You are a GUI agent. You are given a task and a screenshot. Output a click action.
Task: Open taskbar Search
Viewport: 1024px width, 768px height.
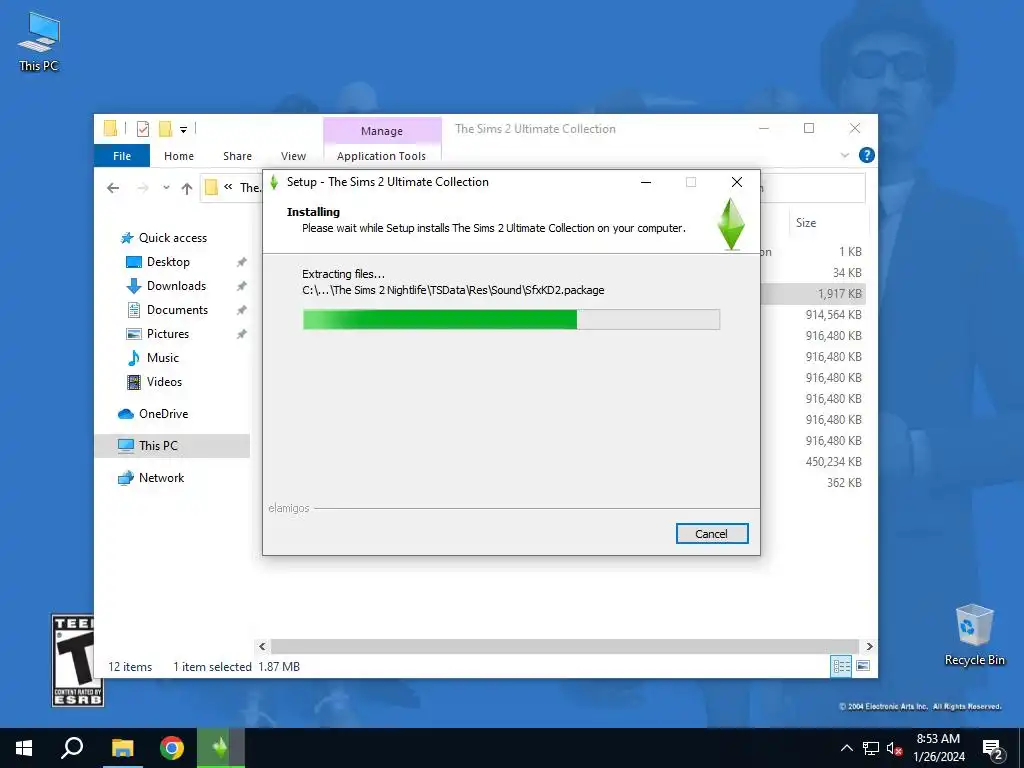point(72,748)
